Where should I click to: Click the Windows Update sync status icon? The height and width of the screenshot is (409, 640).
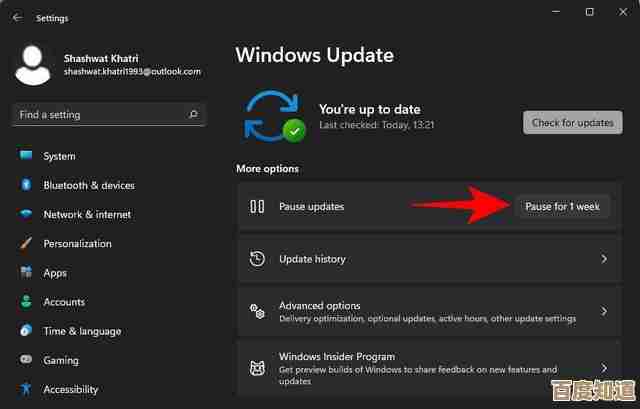tap(274, 117)
